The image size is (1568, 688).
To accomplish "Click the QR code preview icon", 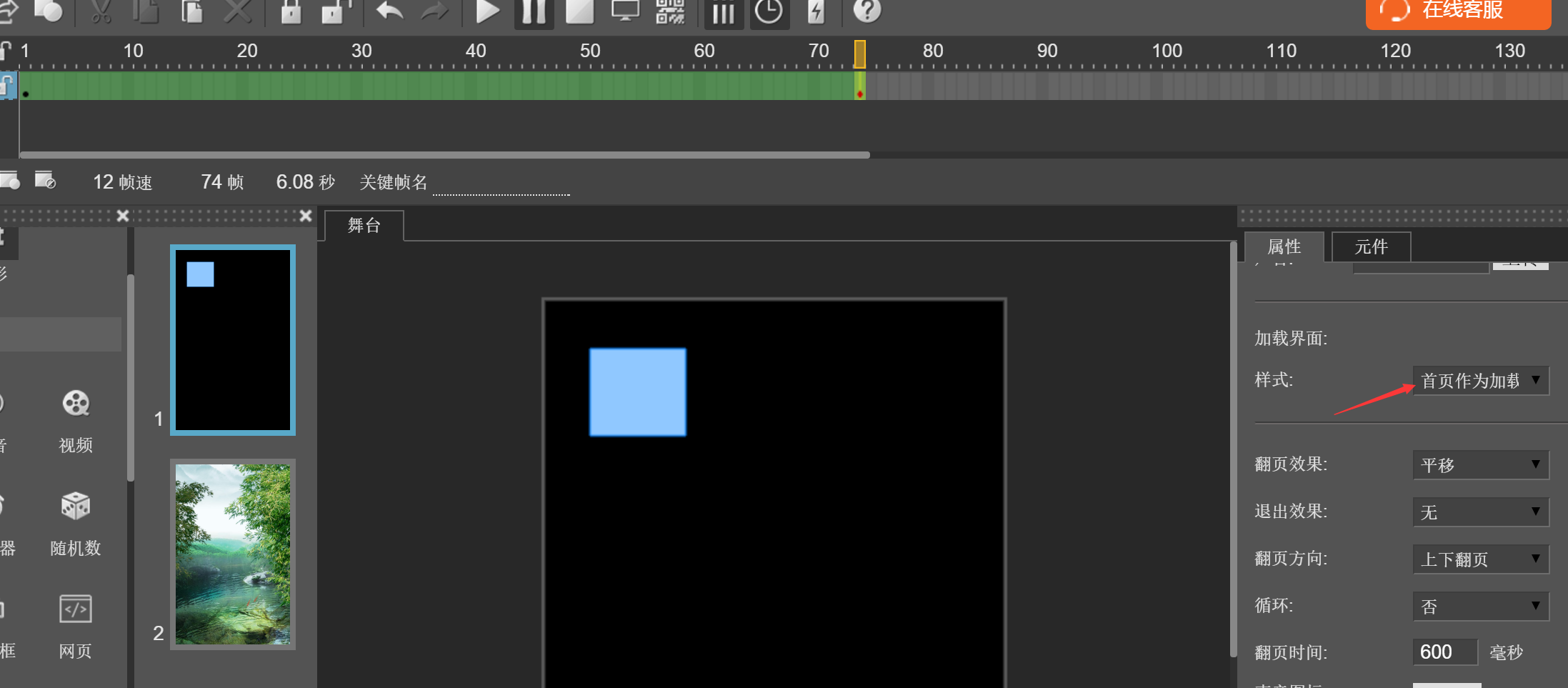I will pos(670,11).
